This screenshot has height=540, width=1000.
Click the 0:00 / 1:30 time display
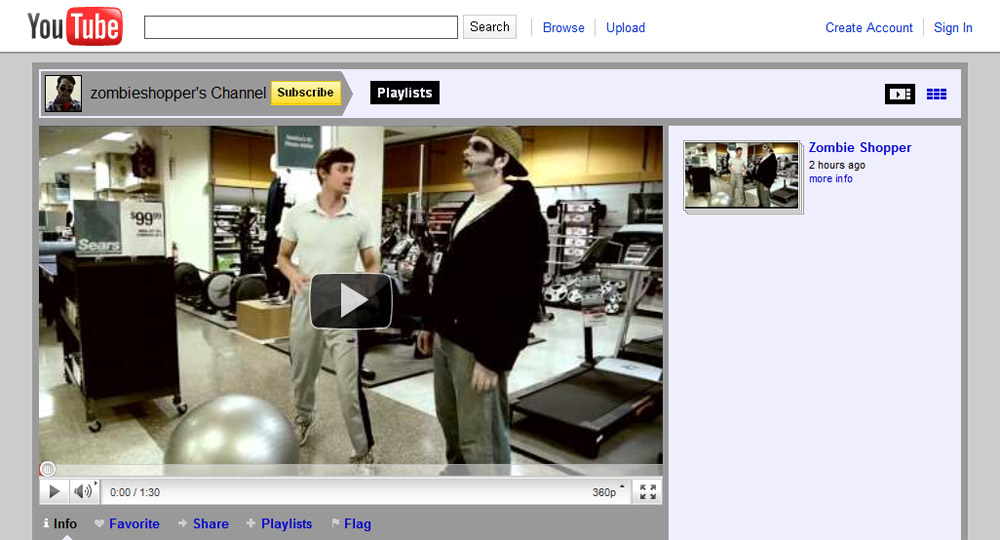click(135, 492)
